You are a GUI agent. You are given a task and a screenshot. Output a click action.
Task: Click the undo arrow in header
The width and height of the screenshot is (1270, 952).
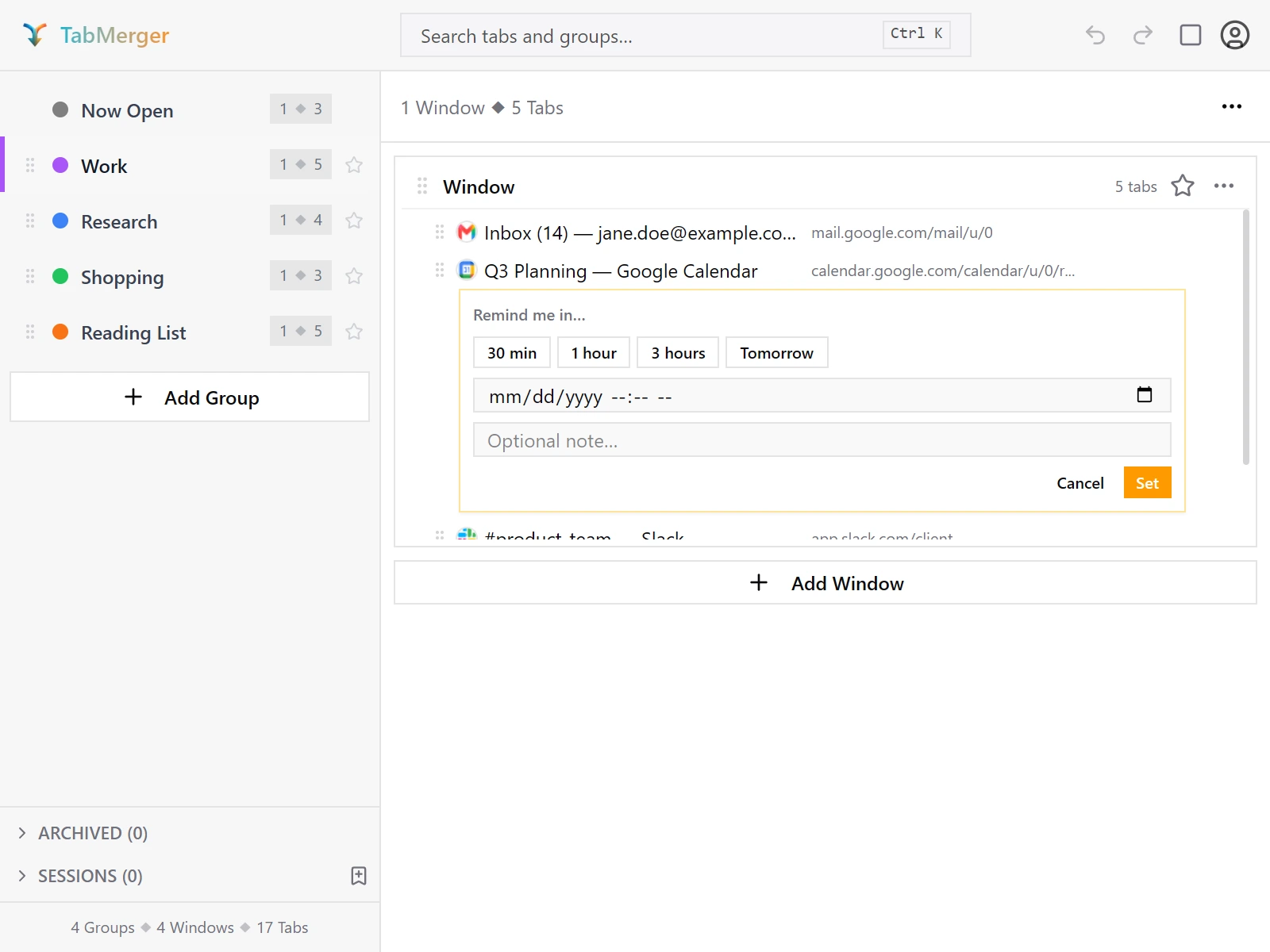pos(1095,35)
